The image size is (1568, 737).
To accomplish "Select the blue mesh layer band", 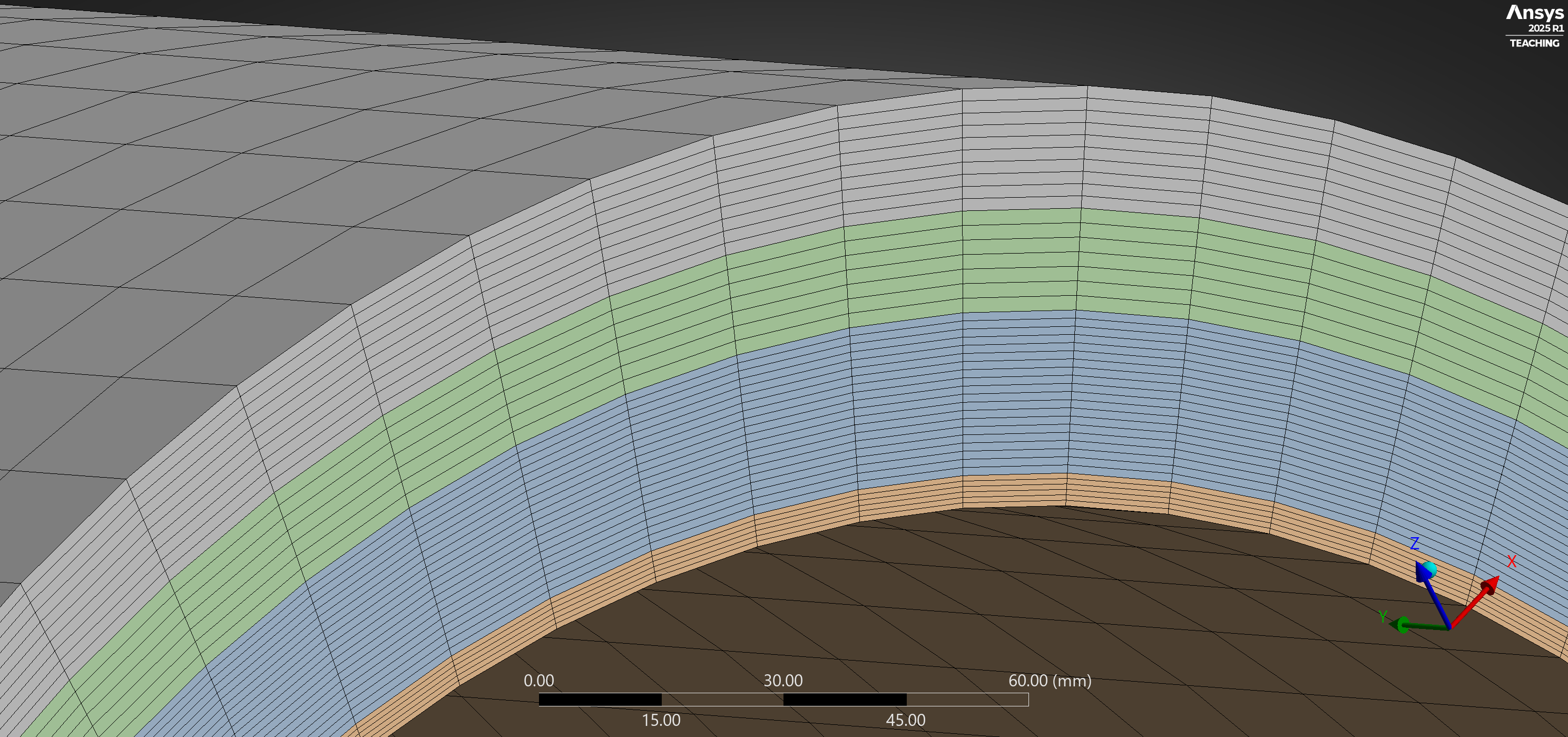I will pyautogui.click(x=1016, y=393).
